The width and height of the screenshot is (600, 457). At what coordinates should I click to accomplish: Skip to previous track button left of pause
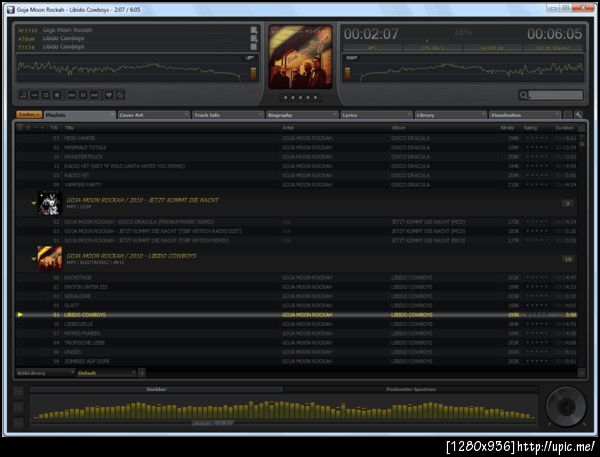[72, 95]
